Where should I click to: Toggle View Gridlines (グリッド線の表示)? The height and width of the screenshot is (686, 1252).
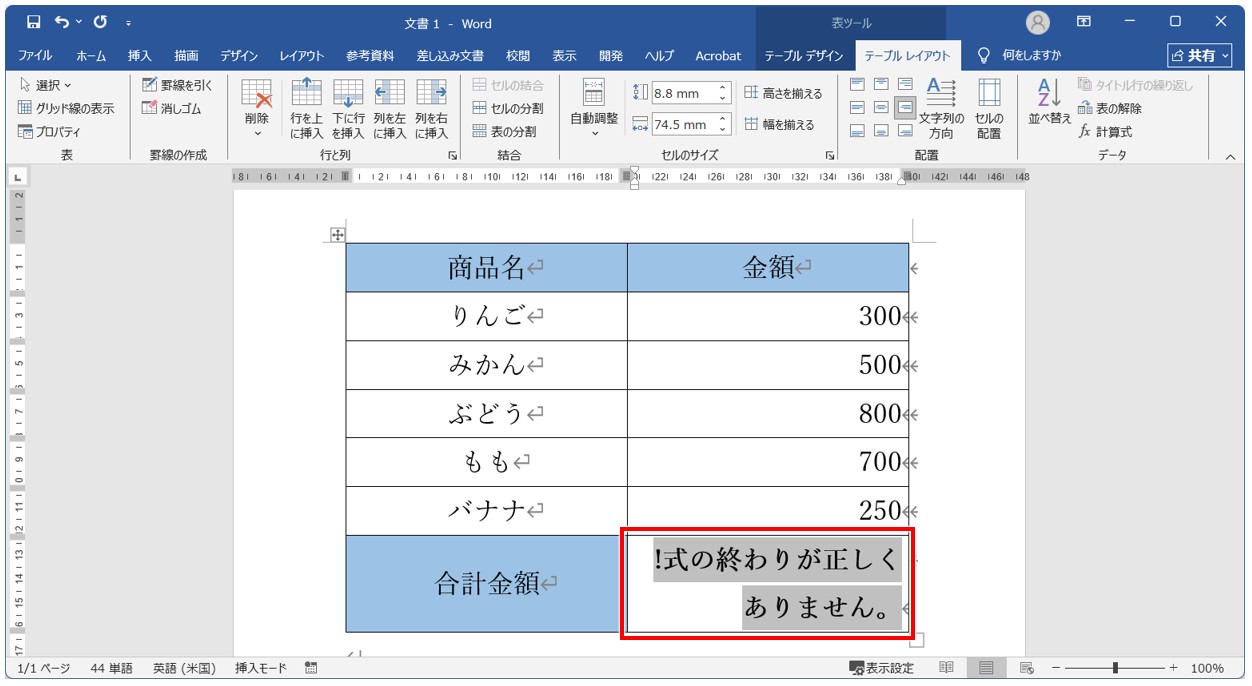(66, 108)
